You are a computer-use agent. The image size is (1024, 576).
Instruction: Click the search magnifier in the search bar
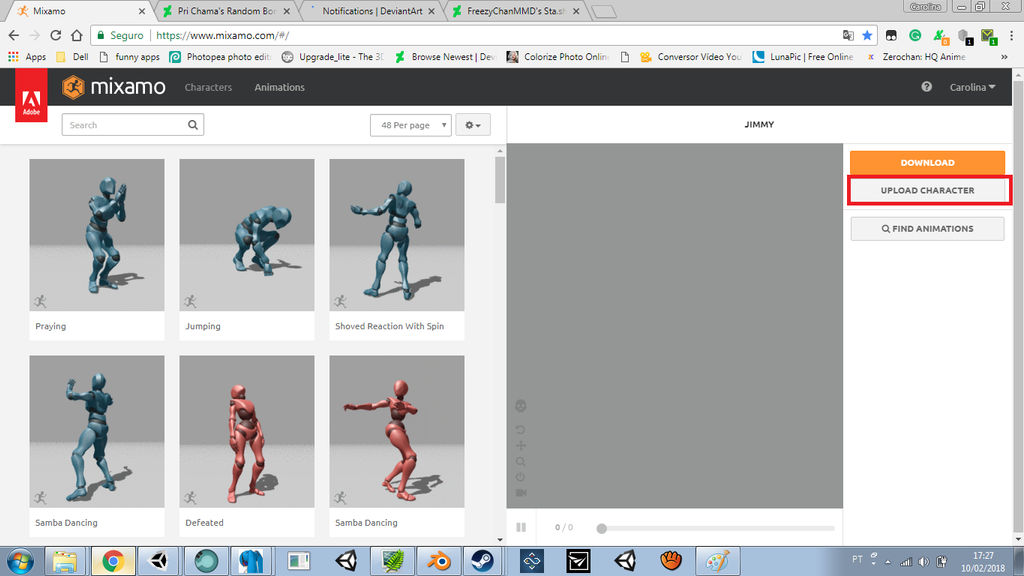193,124
